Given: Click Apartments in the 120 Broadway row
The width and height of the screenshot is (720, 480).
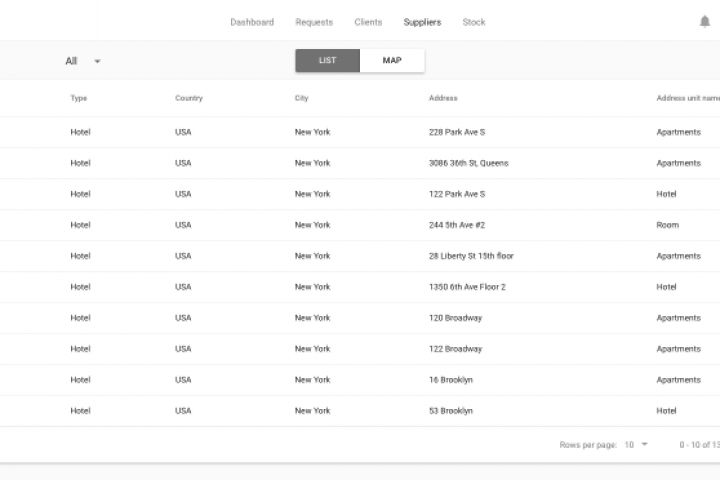Looking at the screenshot, I should click(x=679, y=318).
